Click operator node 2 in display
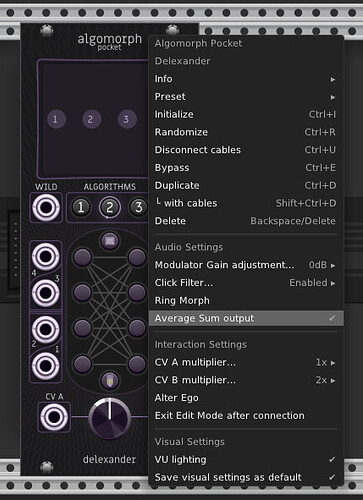The image size is (363, 500). (x=91, y=119)
